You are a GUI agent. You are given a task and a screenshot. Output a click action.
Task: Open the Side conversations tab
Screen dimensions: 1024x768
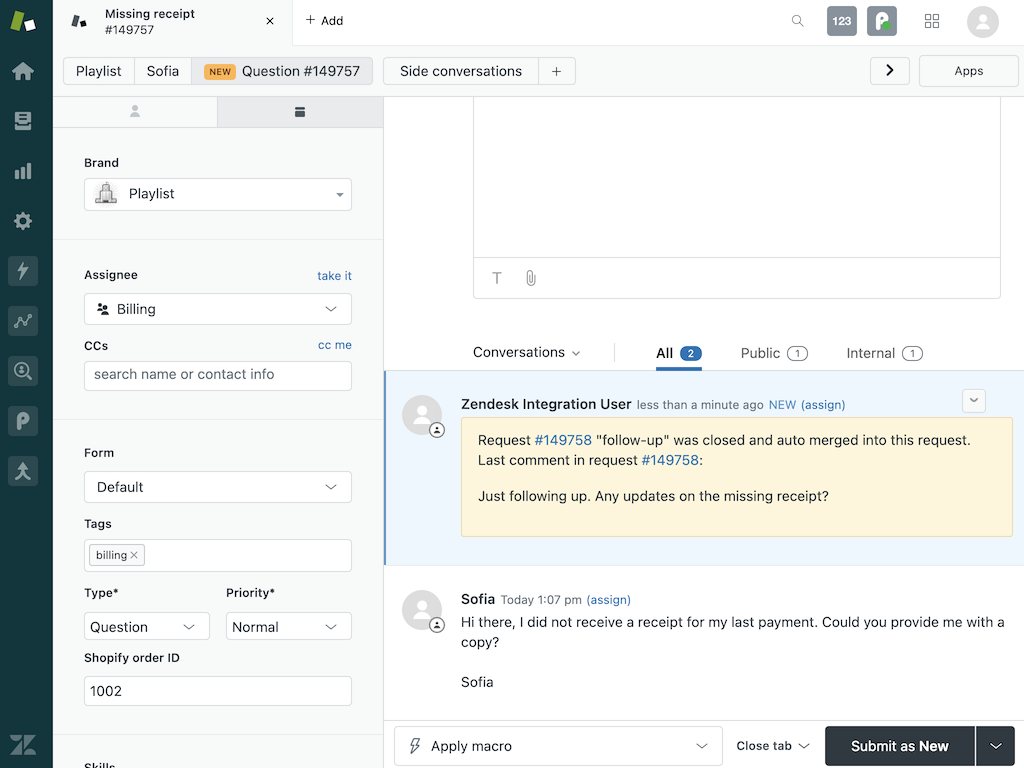click(461, 71)
